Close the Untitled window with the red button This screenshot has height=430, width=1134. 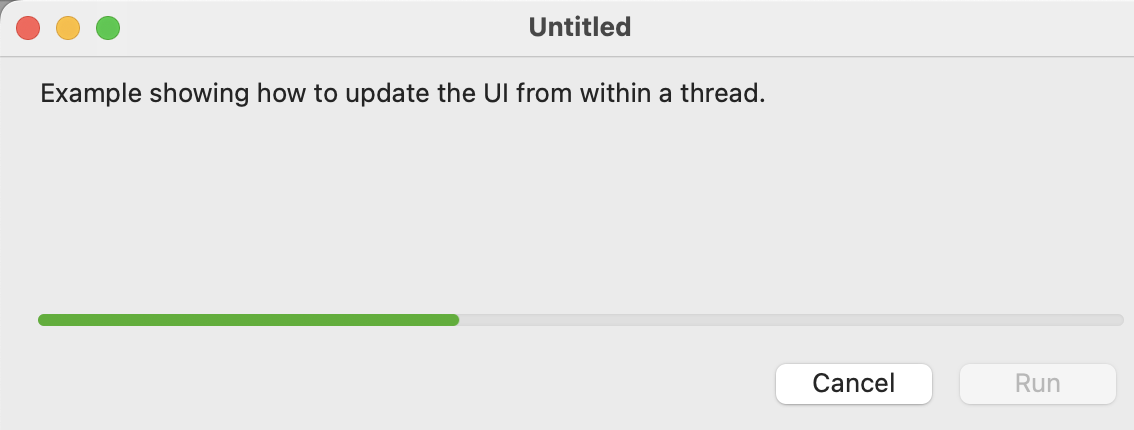point(28,28)
